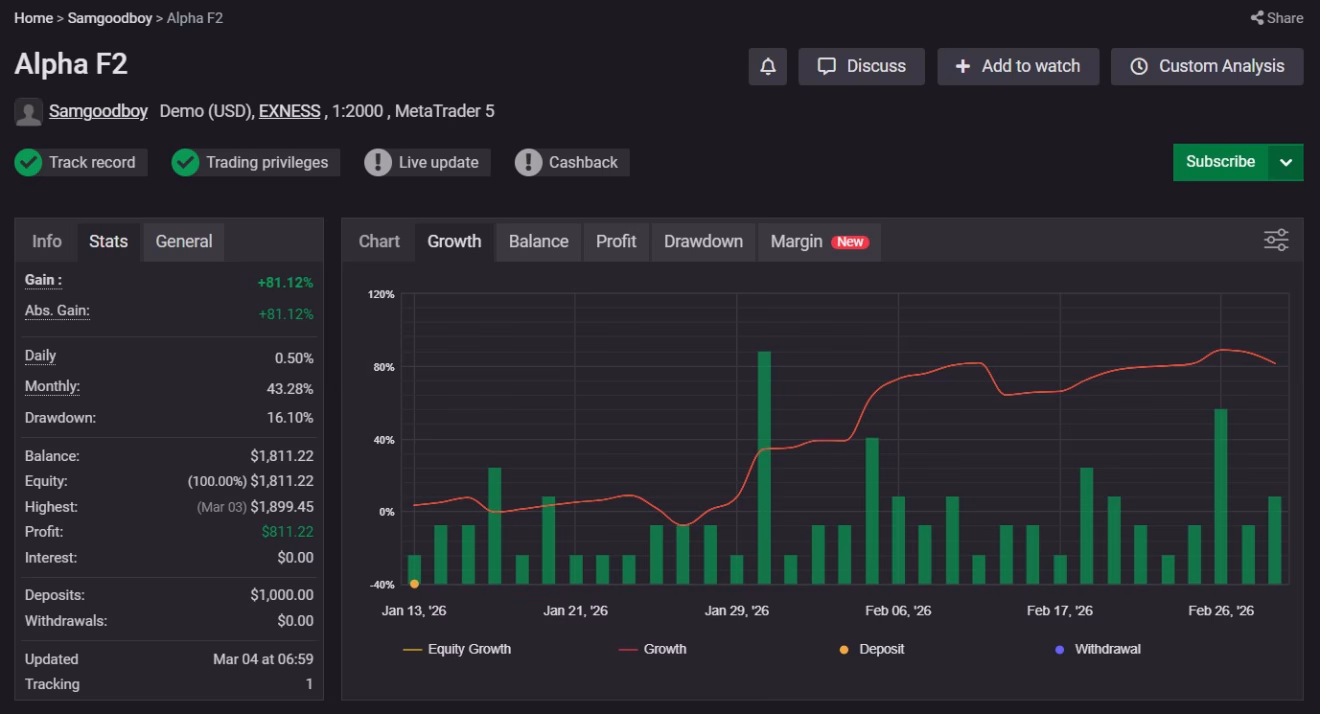The height and width of the screenshot is (714, 1320).
Task: Open the Custom Analysis options
Action: coord(1207,66)
